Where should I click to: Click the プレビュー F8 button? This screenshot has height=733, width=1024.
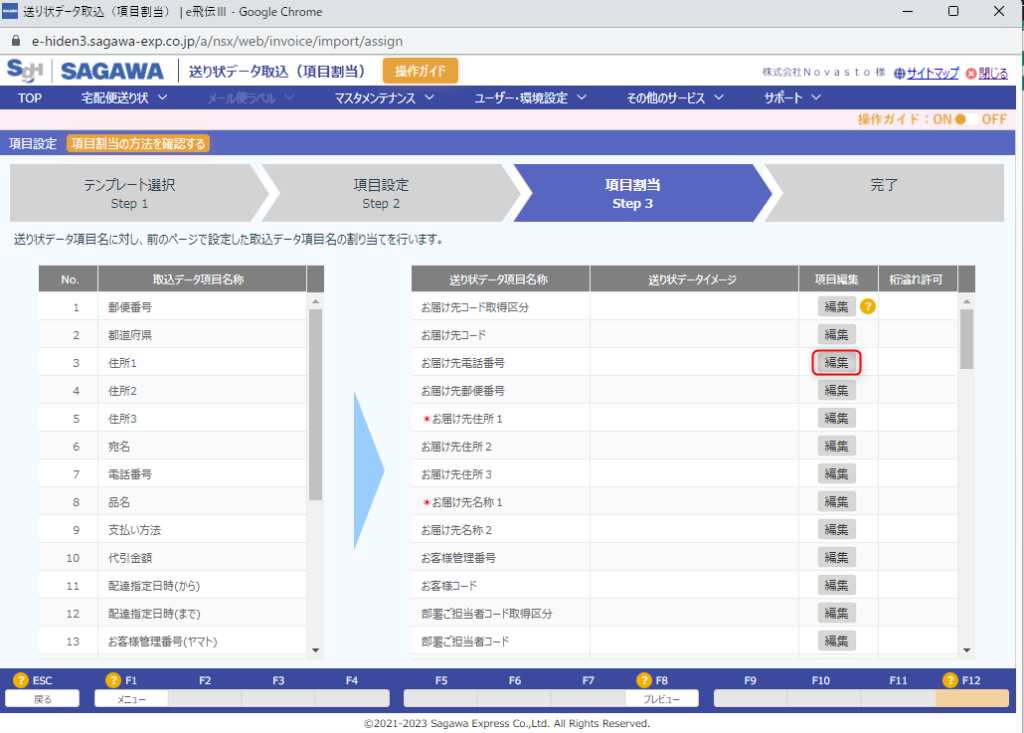point(662,699)
